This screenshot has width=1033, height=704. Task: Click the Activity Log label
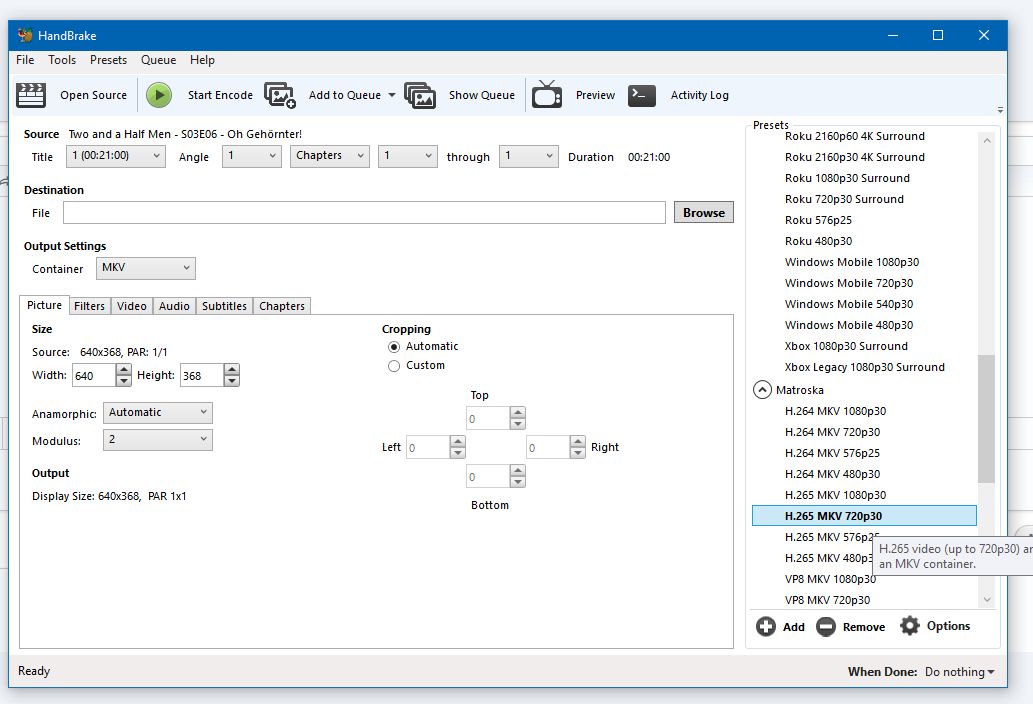pos(700,95)
